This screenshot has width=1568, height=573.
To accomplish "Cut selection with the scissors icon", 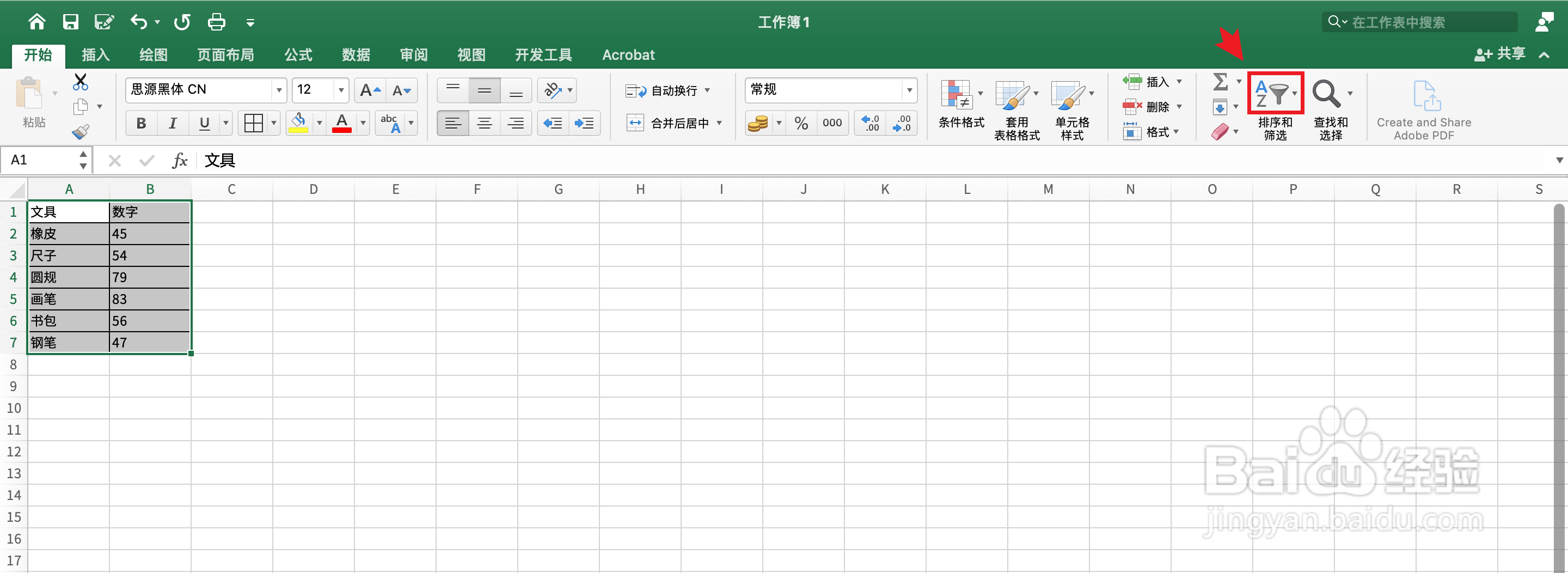I will 81,81.
